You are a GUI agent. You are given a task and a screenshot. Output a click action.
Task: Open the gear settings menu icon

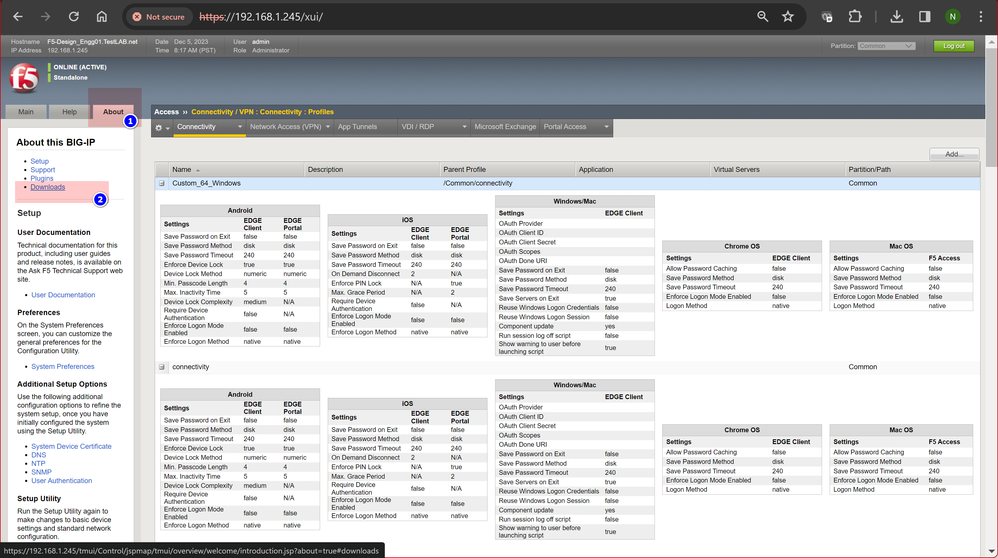pyautogui.click(x=161, y=127)
